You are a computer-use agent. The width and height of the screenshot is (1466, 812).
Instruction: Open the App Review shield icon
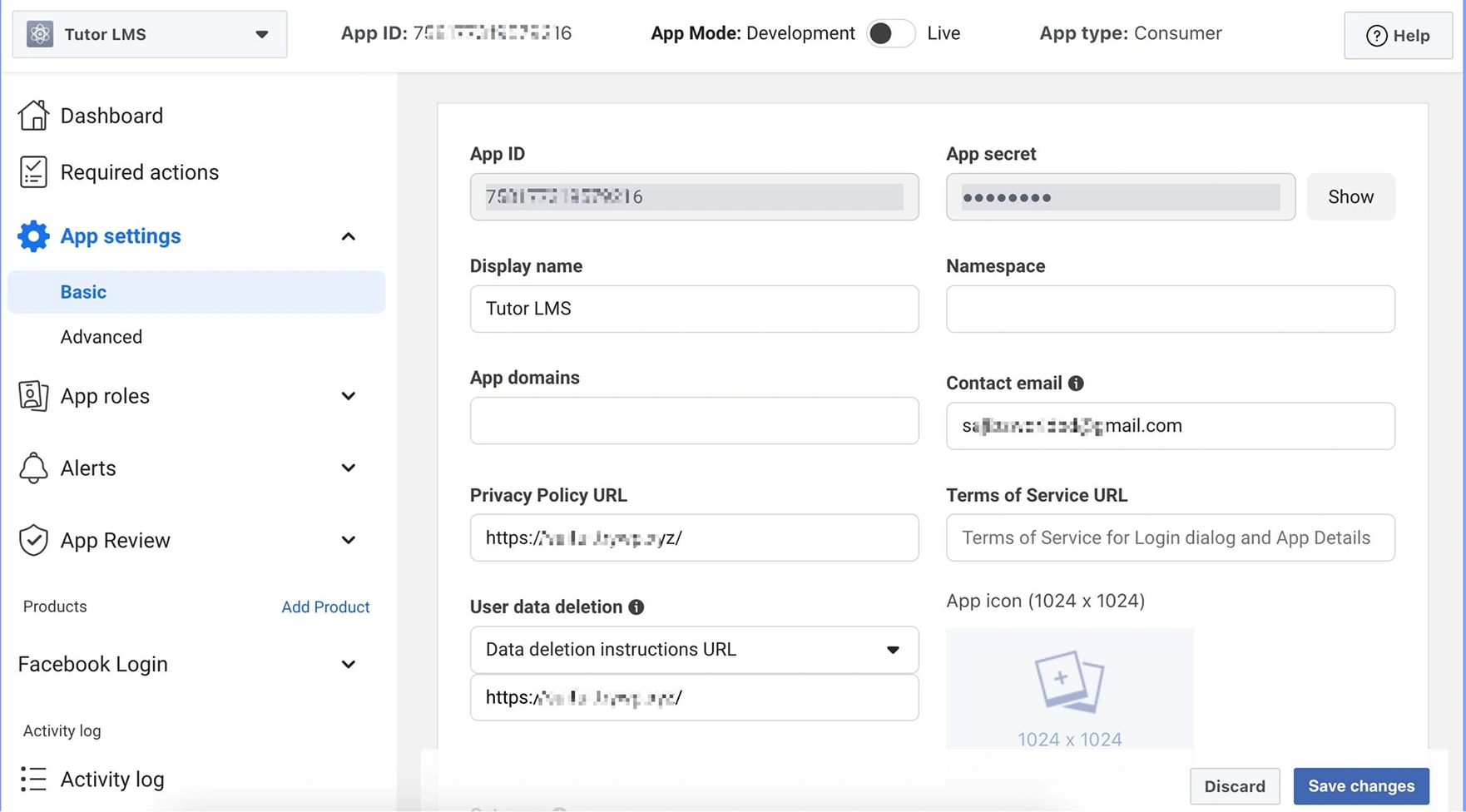tap(33, 540)
